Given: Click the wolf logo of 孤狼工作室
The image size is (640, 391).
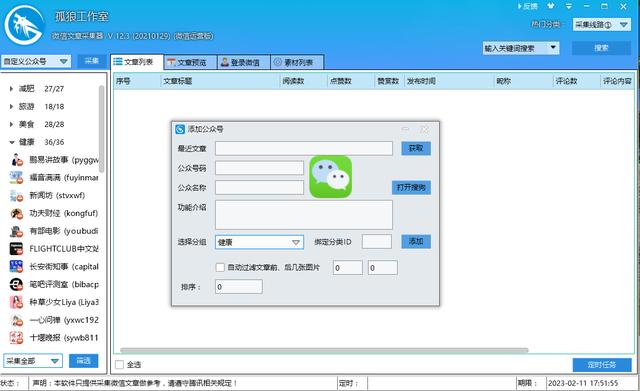Looking at the screenshot, I should pos(24,25).
